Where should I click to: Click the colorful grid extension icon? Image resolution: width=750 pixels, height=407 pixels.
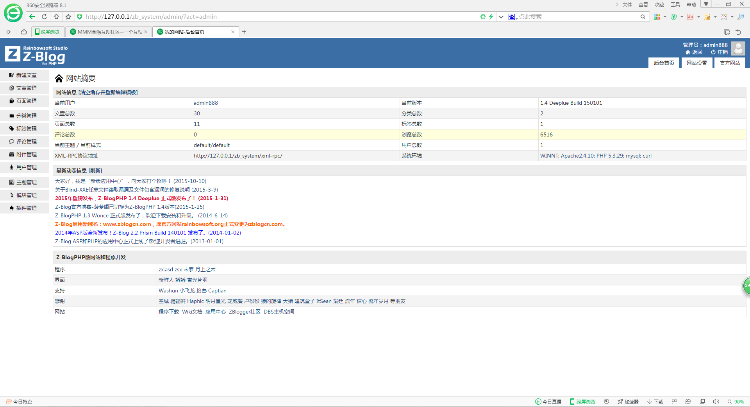[657, 17]
